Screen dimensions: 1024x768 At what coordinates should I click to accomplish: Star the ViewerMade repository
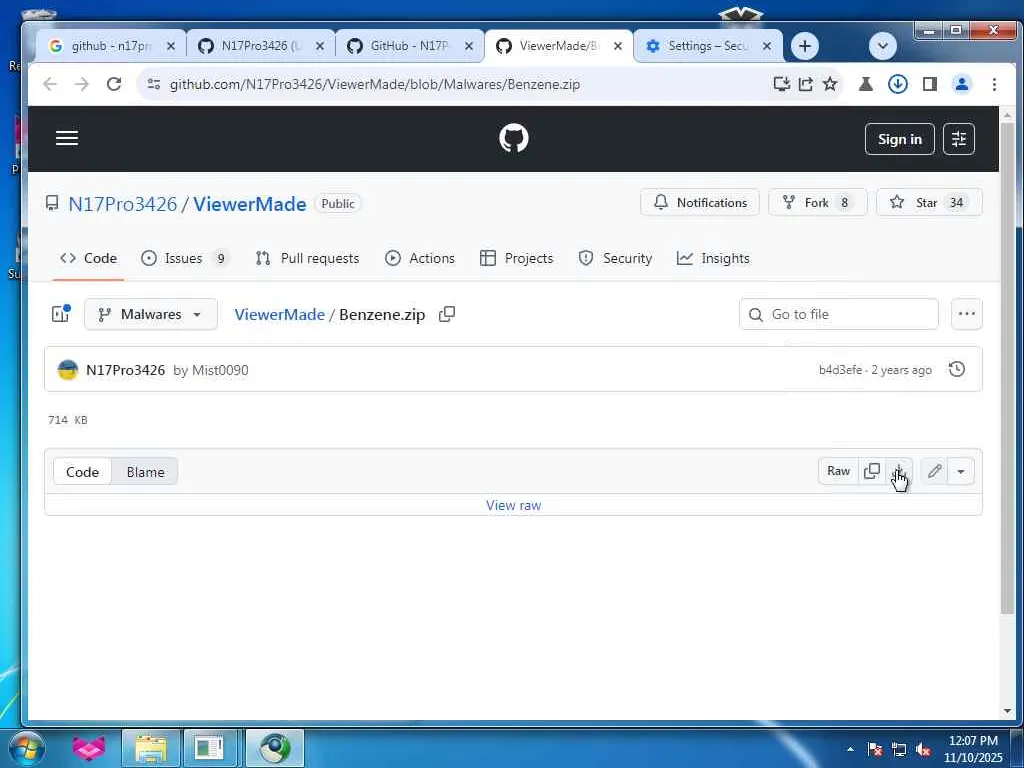pos(928,202)
